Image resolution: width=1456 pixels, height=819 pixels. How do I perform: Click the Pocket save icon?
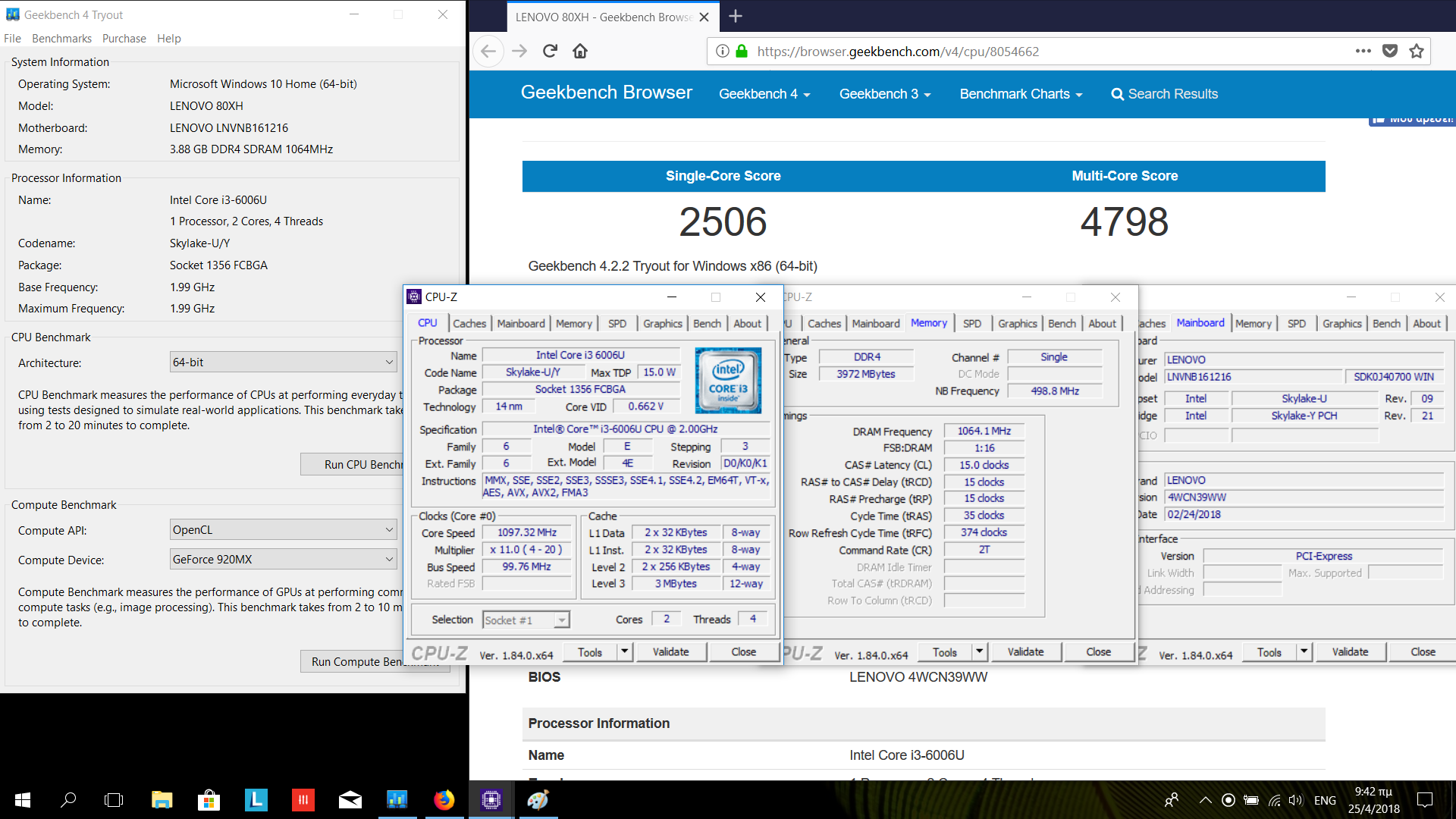coord(1390,52)
